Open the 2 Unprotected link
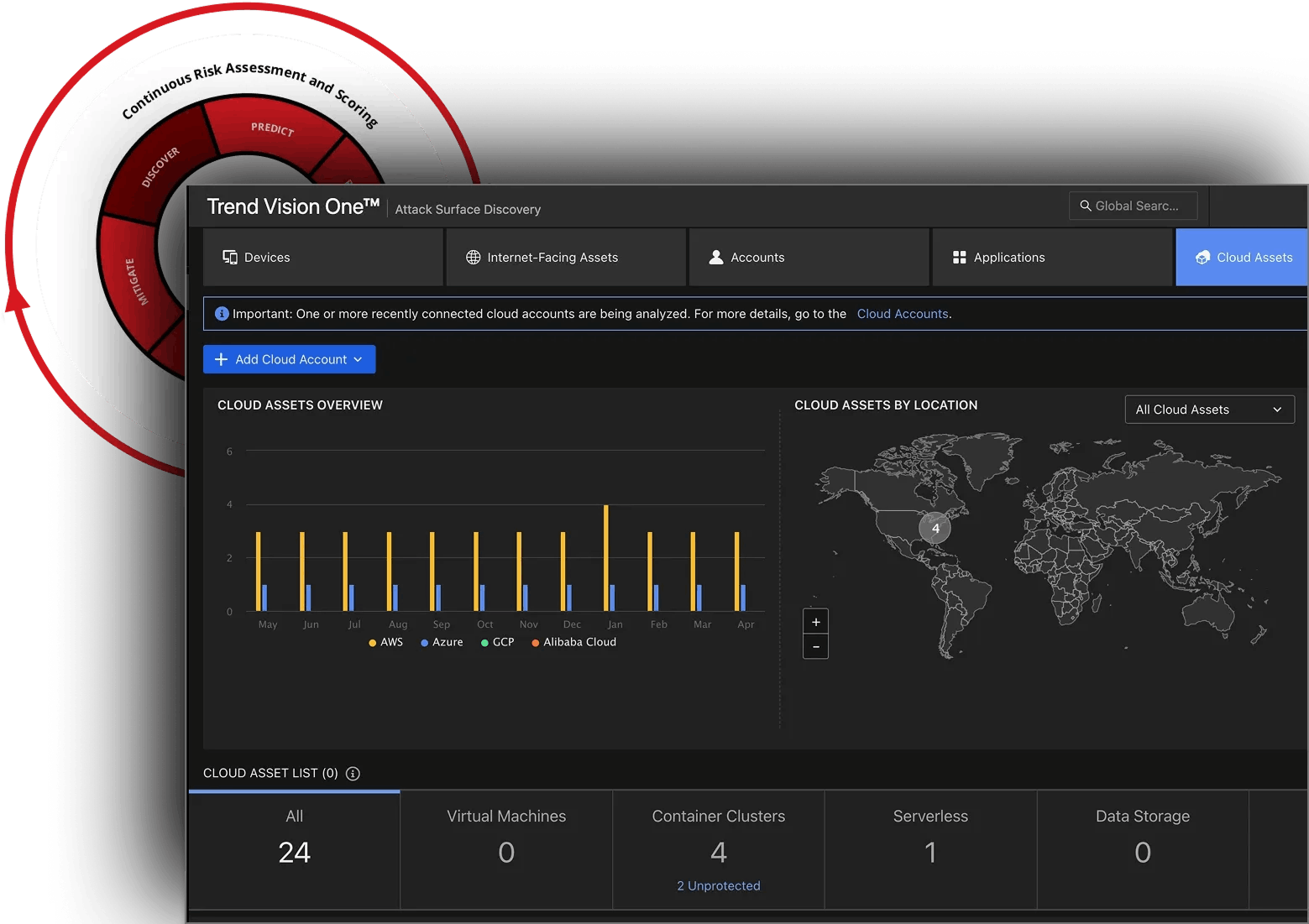The width and height of the screenshot is (1309, 924). (719, 886)
